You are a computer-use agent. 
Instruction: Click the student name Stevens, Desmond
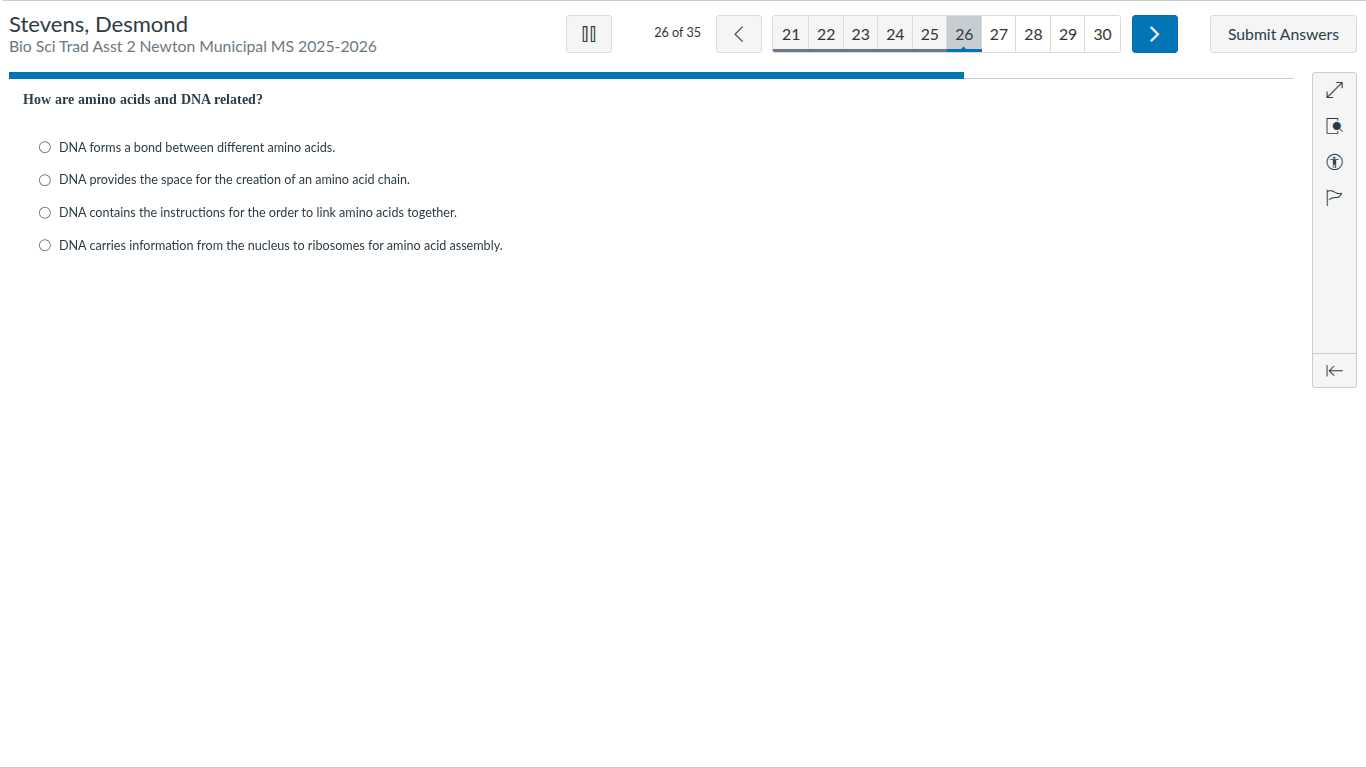coord(98,24)
